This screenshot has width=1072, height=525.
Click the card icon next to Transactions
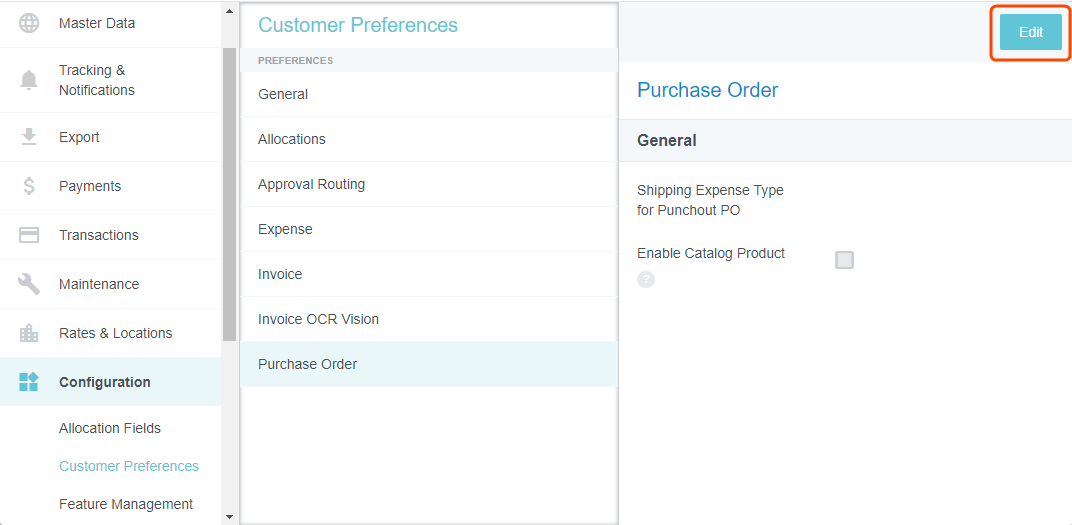tap(29, 235)
